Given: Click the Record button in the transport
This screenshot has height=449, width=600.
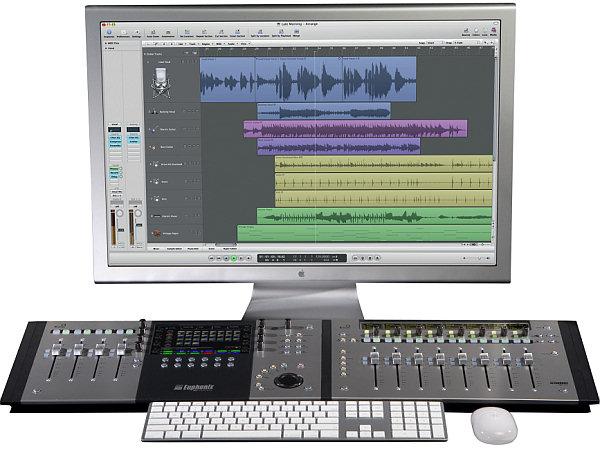Looking at the screenshot, I should [249, 258].
